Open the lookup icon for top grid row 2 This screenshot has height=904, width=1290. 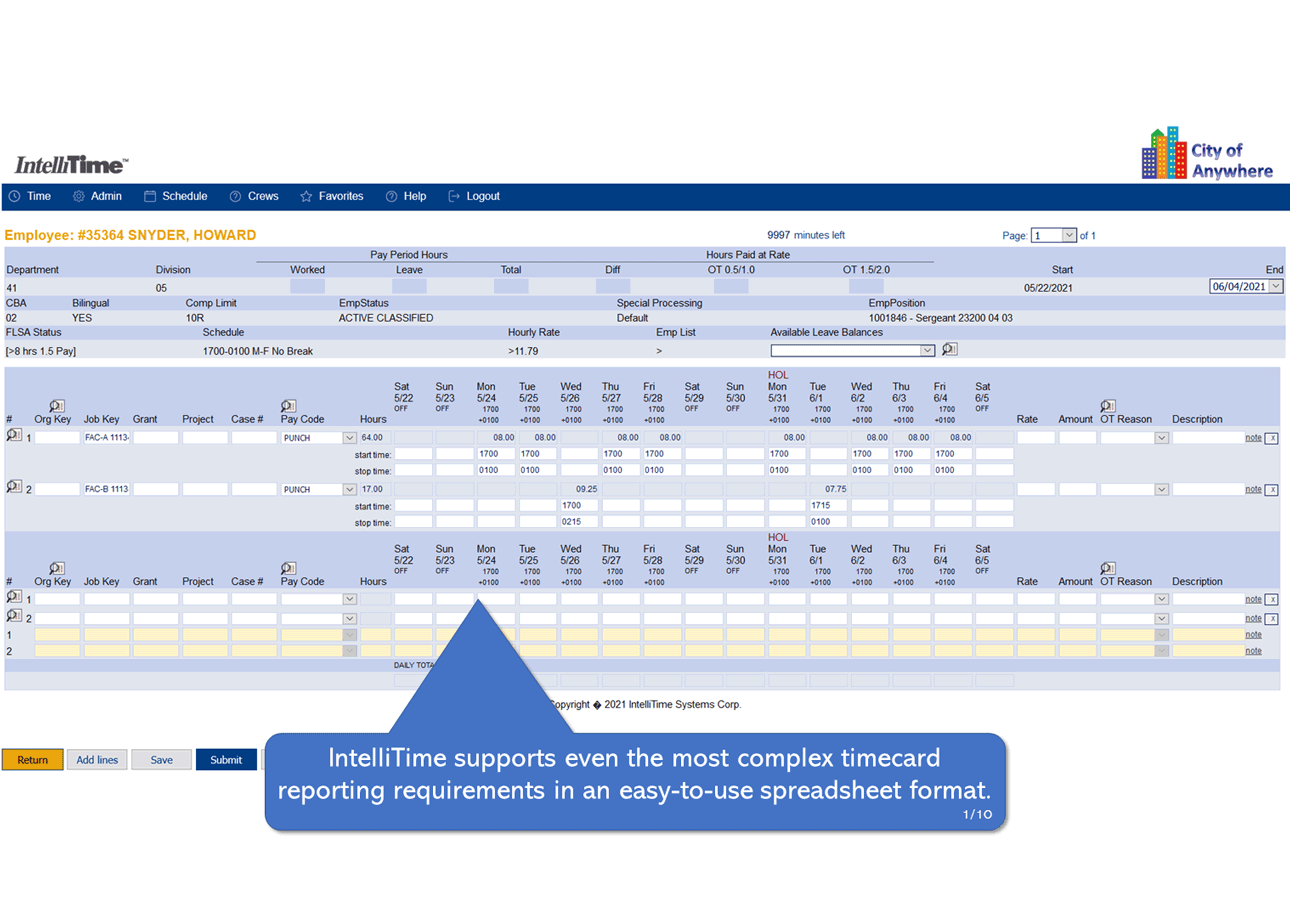(x=14, y=487)
